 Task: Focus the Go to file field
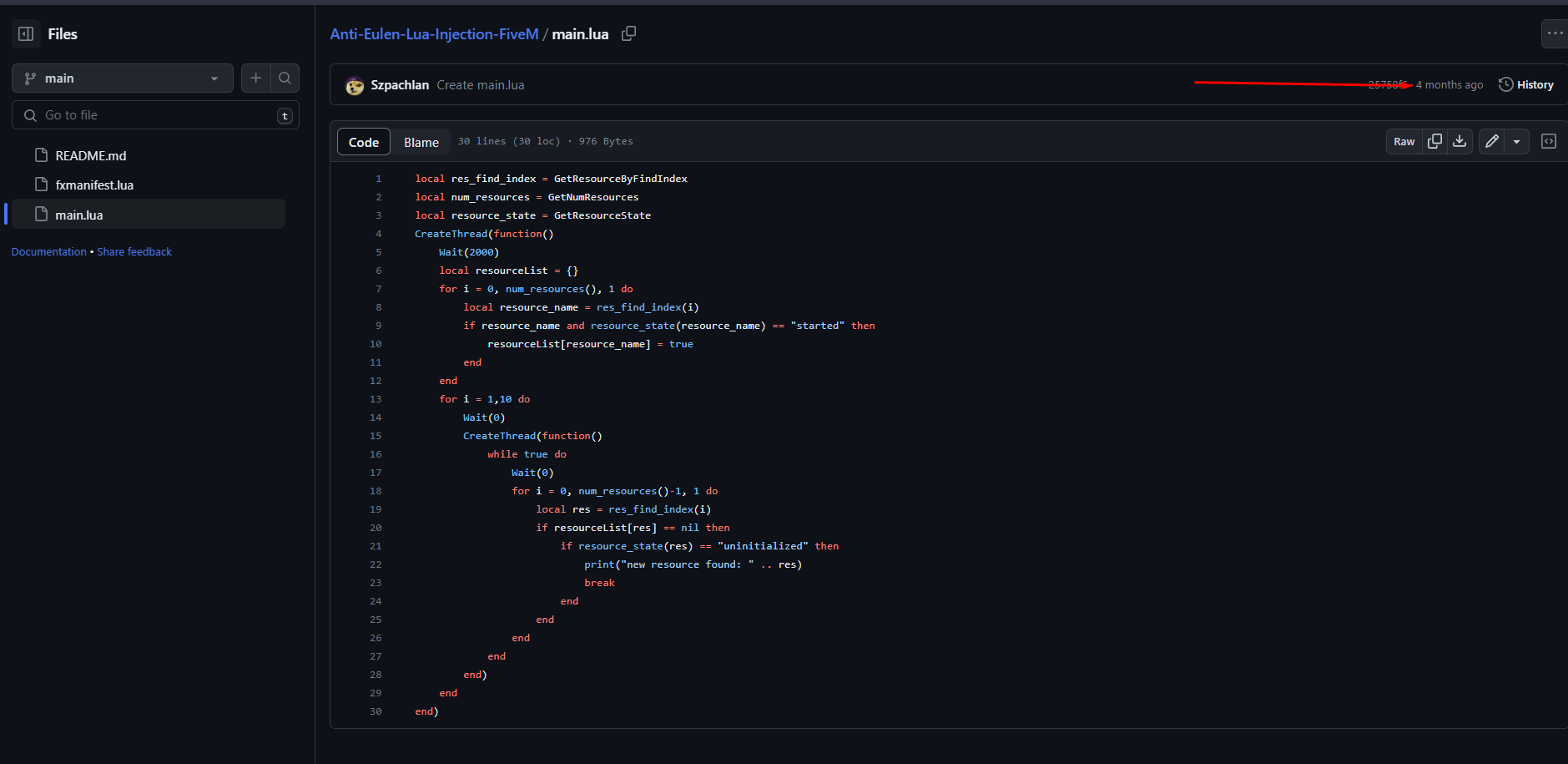(x=155, y=115)
